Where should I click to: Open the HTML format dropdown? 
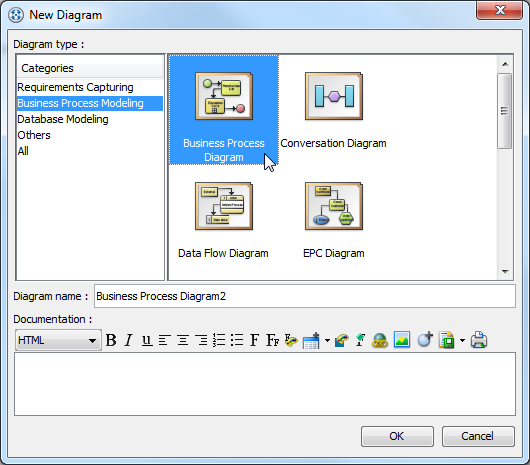click(x=58, y=340)
